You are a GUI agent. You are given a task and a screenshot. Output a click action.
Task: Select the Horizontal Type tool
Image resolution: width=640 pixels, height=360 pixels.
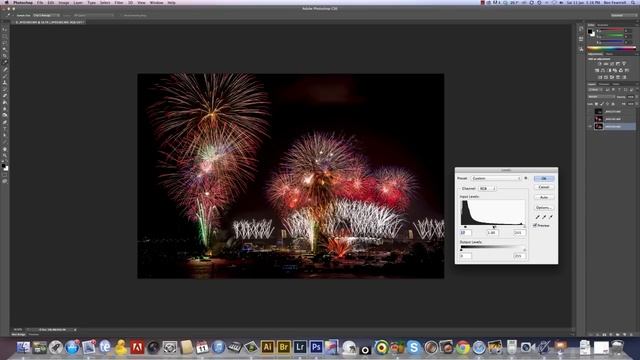point(5,128)
